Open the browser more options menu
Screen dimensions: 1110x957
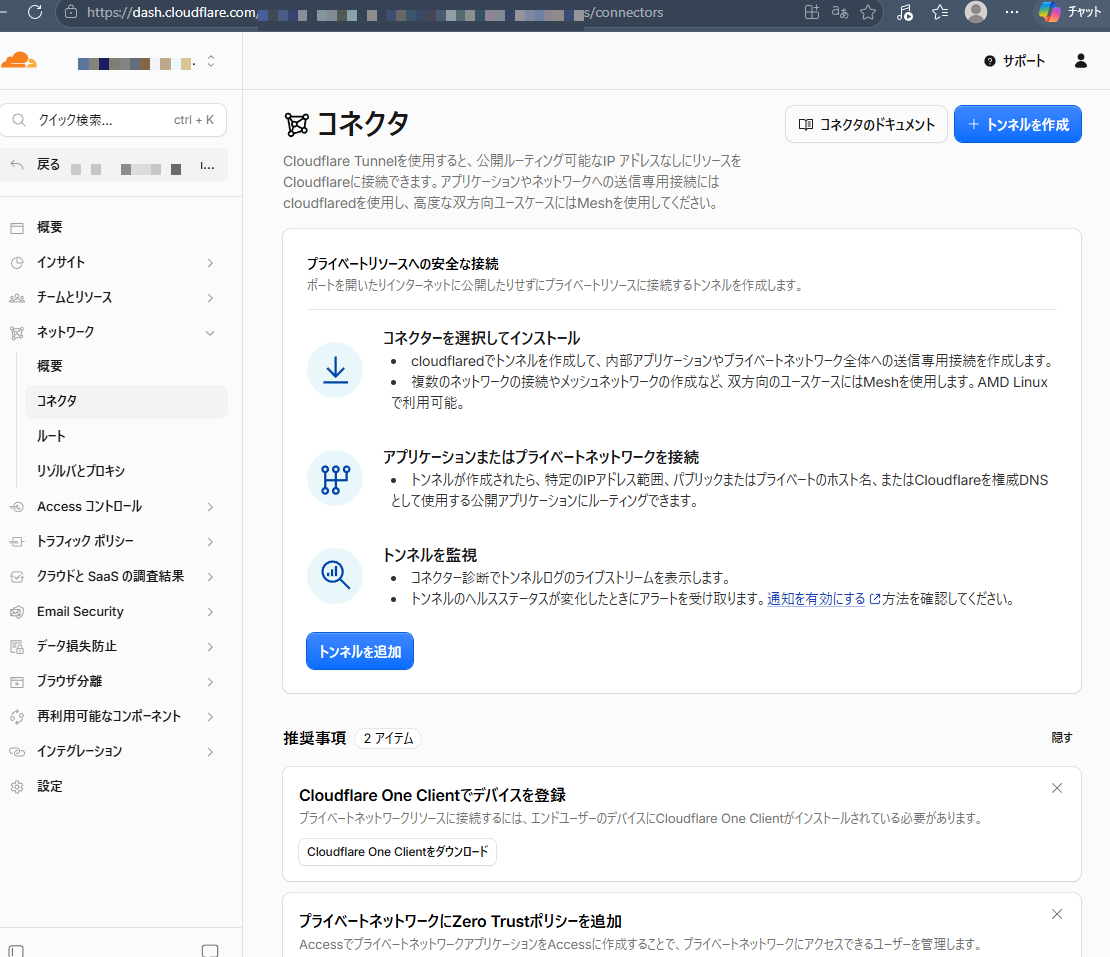pyautogui.click(x=1012, y=12)
